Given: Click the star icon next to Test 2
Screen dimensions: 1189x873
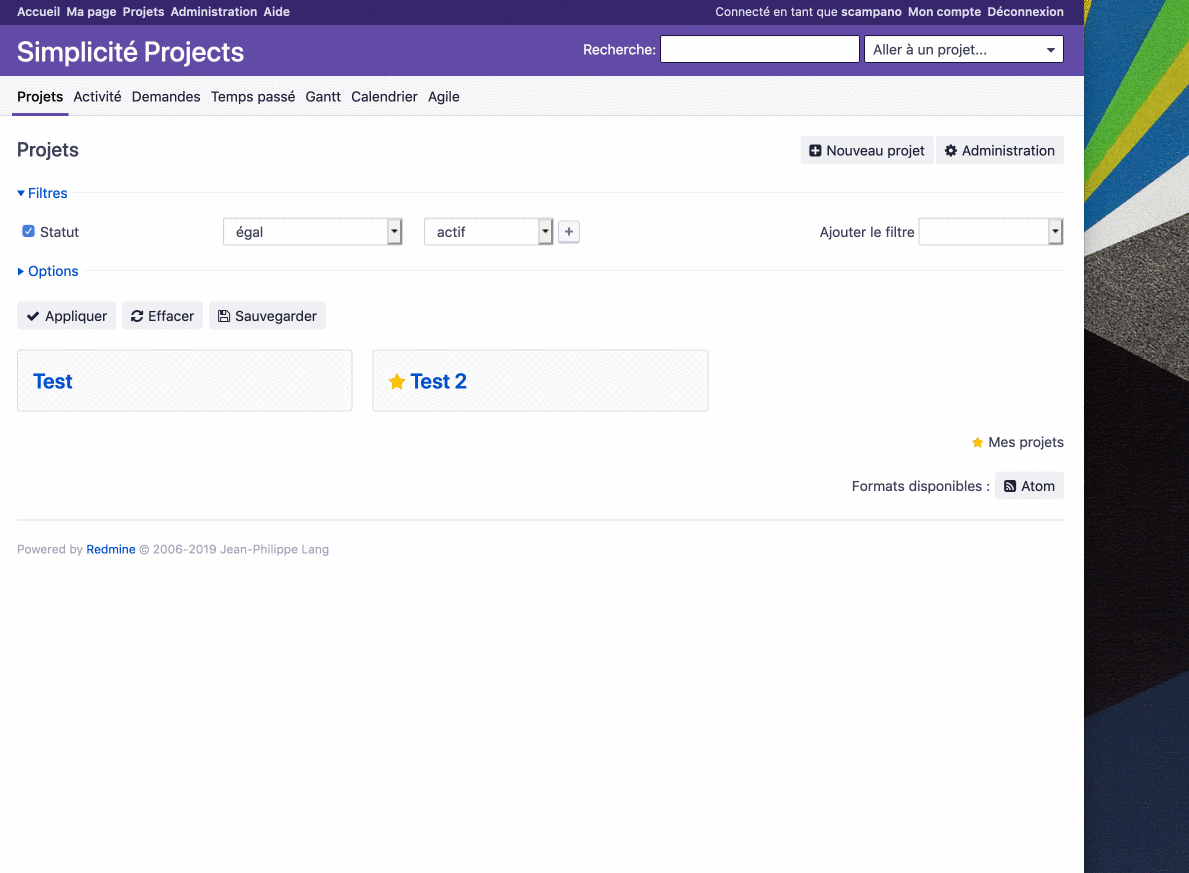Looking at the screenshot, I should coord(397,381).
